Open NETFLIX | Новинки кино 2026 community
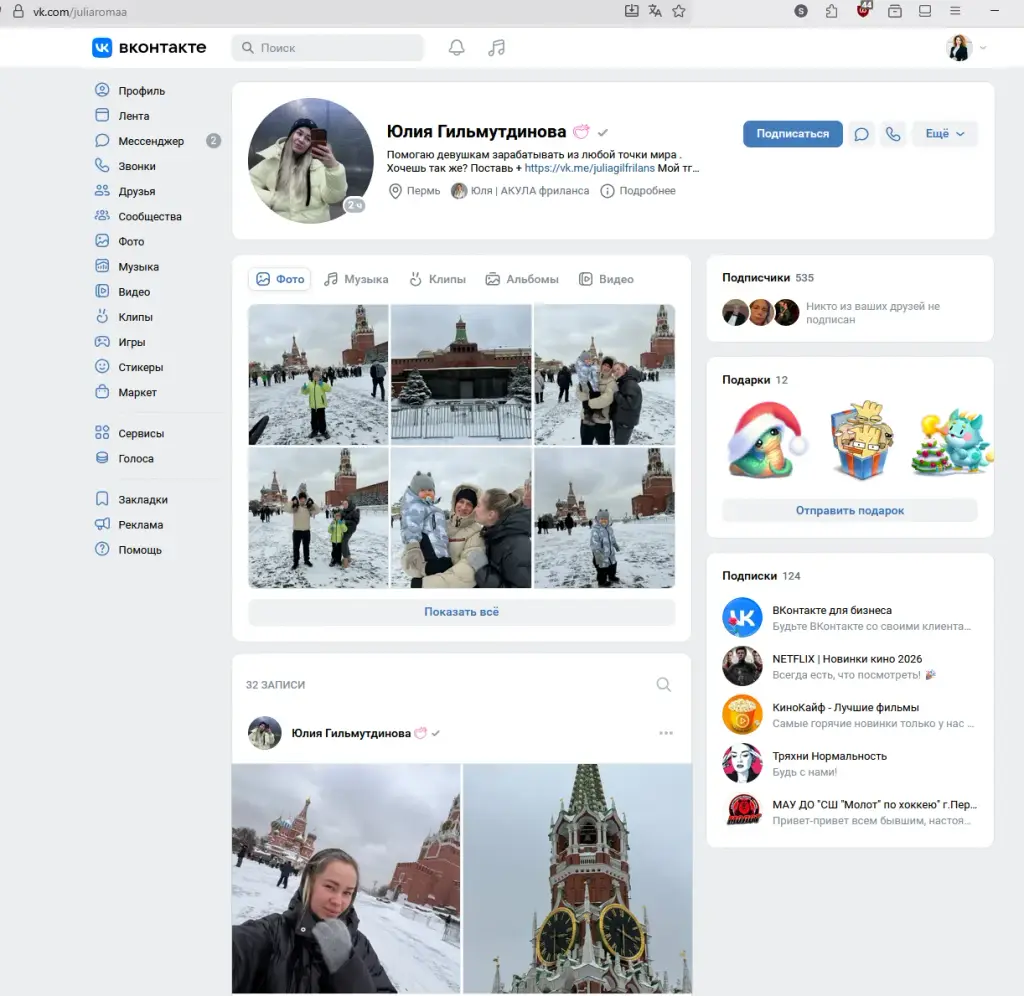1024x996 pixels. (849, 666)
